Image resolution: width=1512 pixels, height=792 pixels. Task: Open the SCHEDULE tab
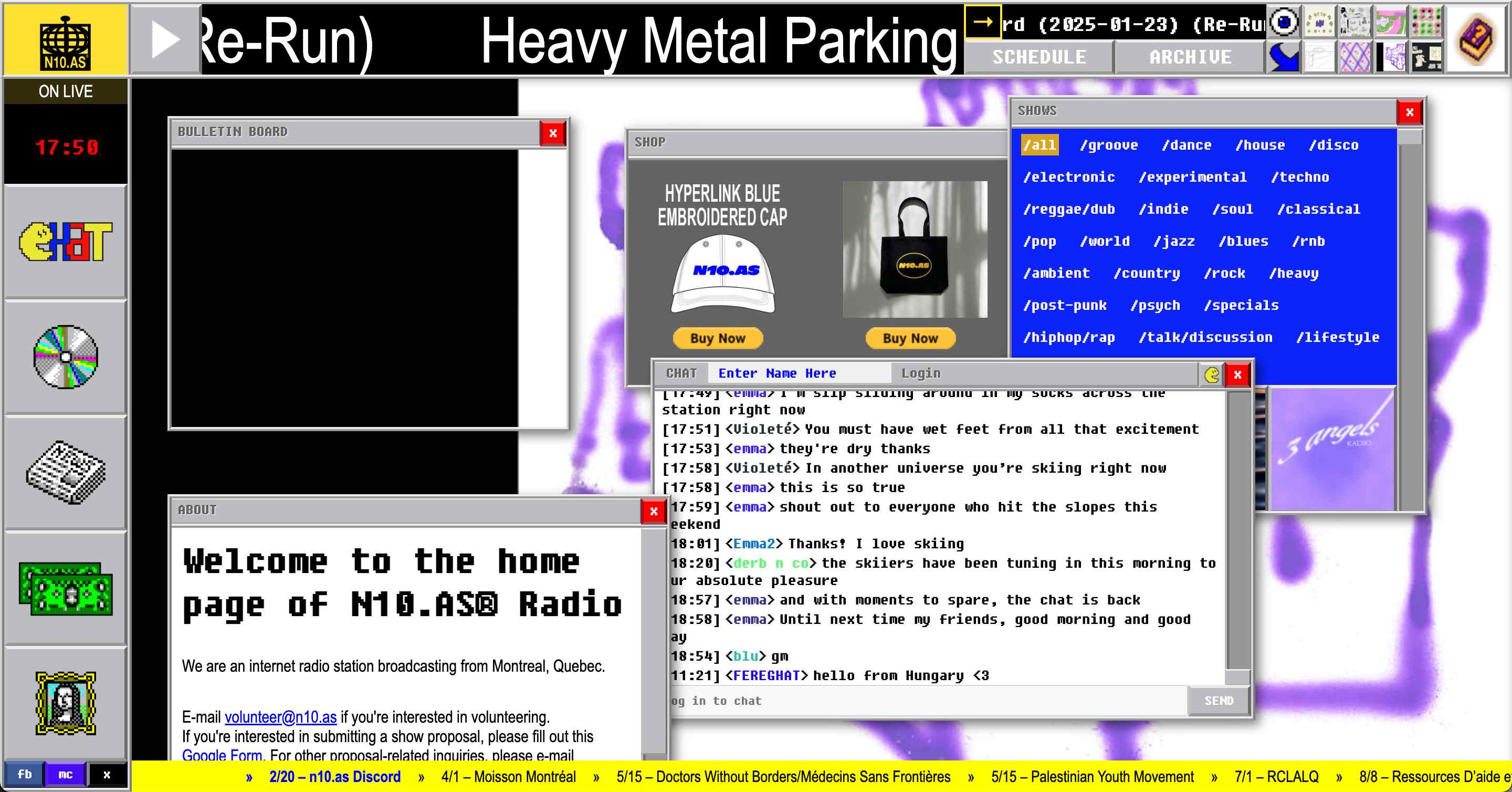coord(1038,57)
